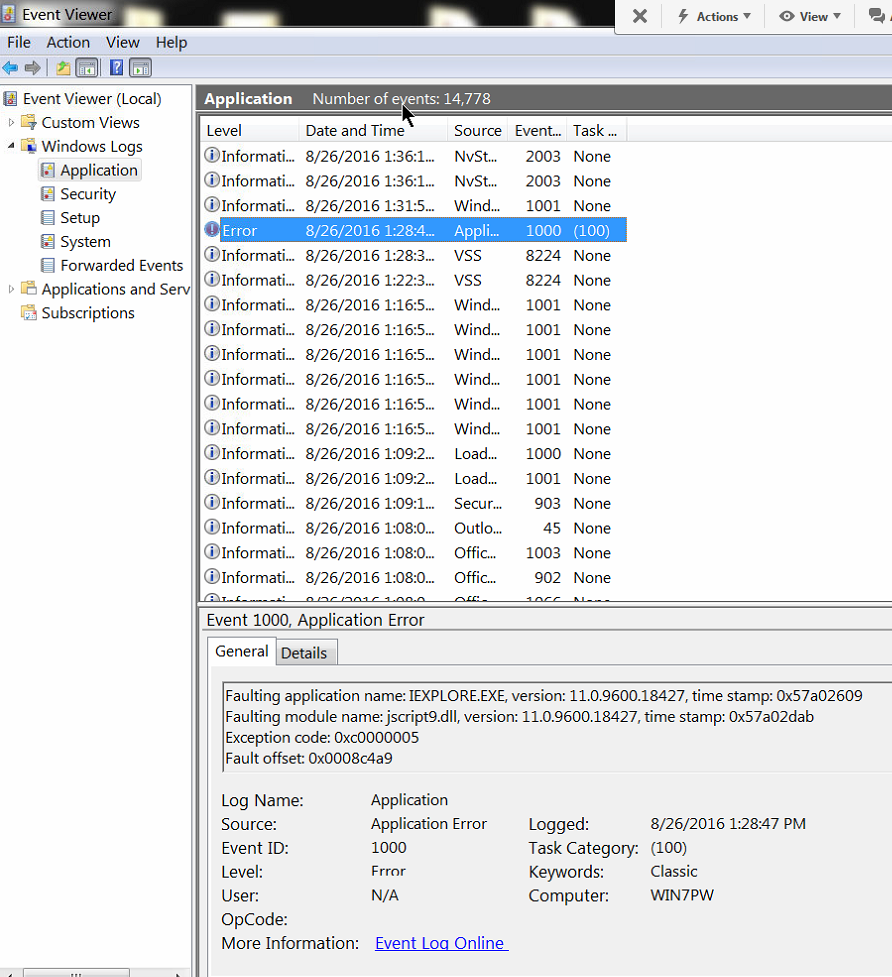
Task: Switch to the Details tab
Action: click(x=304, y=653)
